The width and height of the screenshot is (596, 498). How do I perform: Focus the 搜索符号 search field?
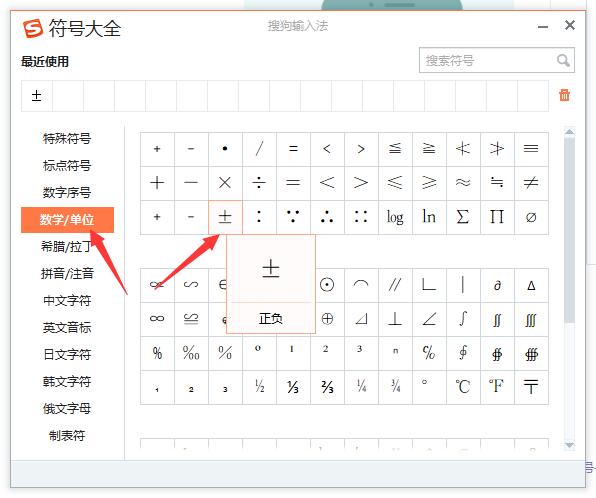click(496, 60)
